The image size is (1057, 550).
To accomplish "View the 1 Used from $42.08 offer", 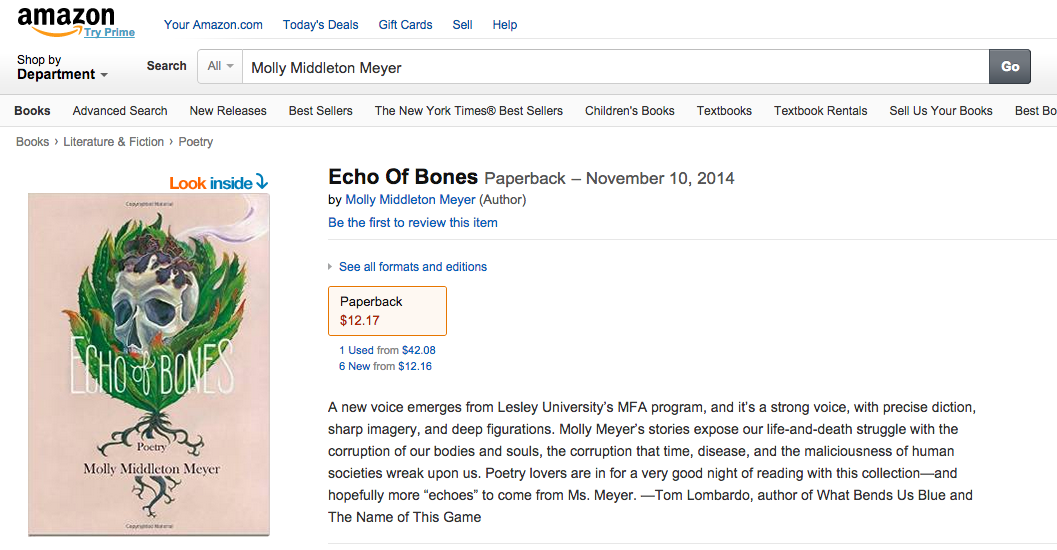I will pos(387,351).
